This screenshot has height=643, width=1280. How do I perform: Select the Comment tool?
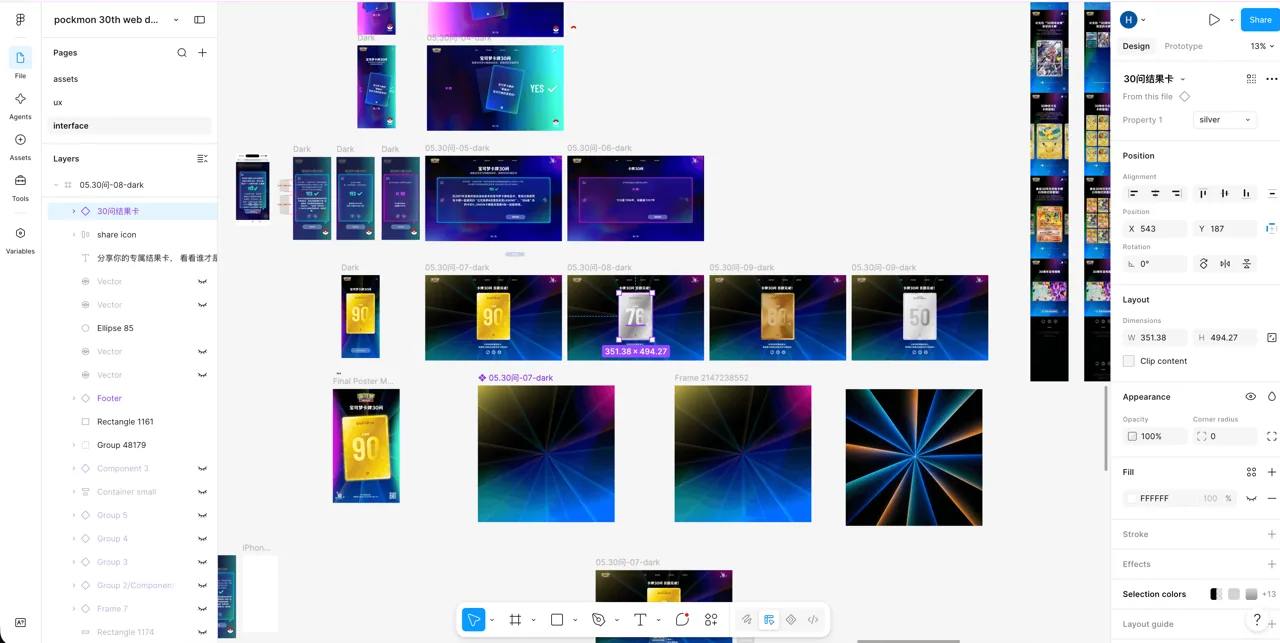[682, 620]
